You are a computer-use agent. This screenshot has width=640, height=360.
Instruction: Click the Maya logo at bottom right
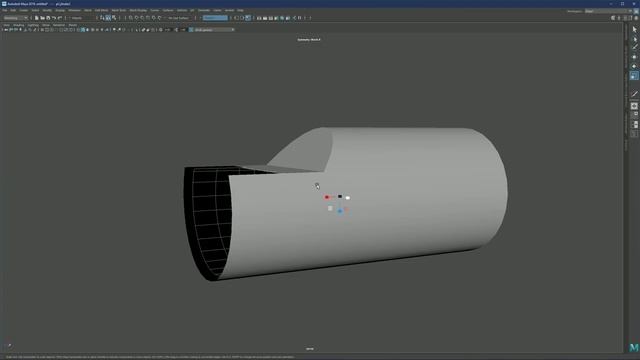pyautogui.click(x=634, y=347)
